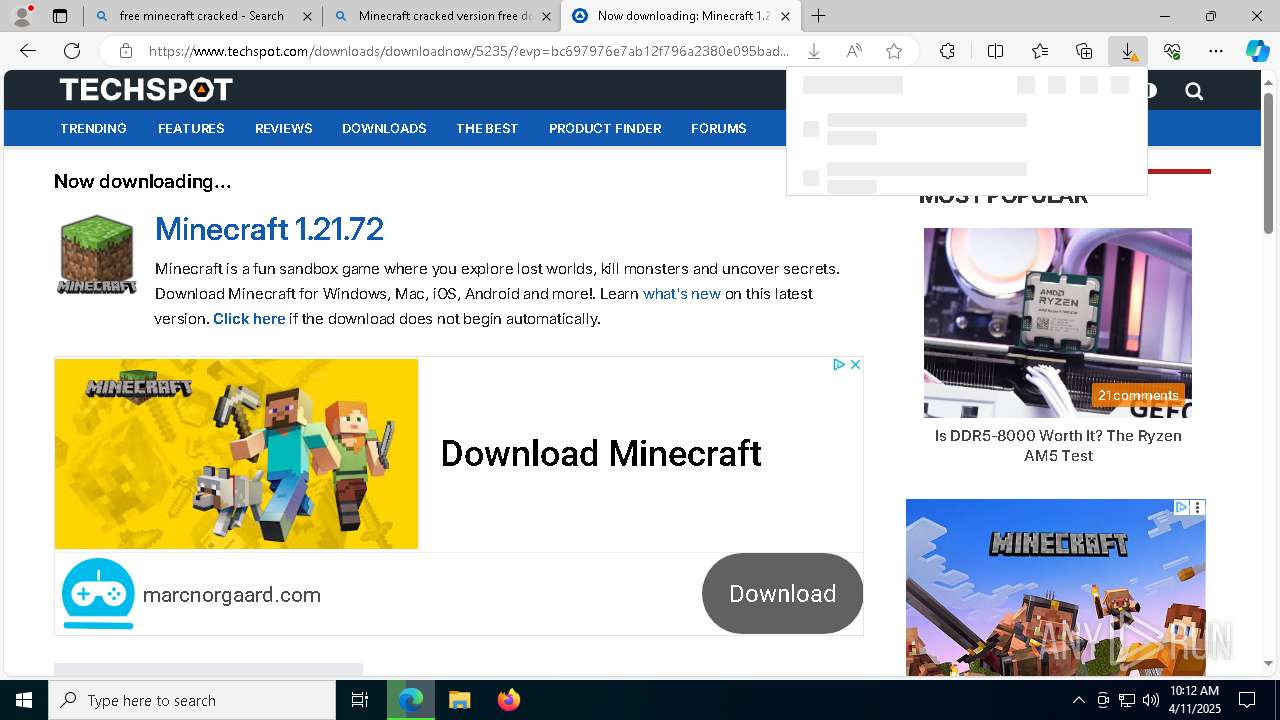Close the 'free minecraft cracked' tab
1280x720 pixels.
click(307, 16)
